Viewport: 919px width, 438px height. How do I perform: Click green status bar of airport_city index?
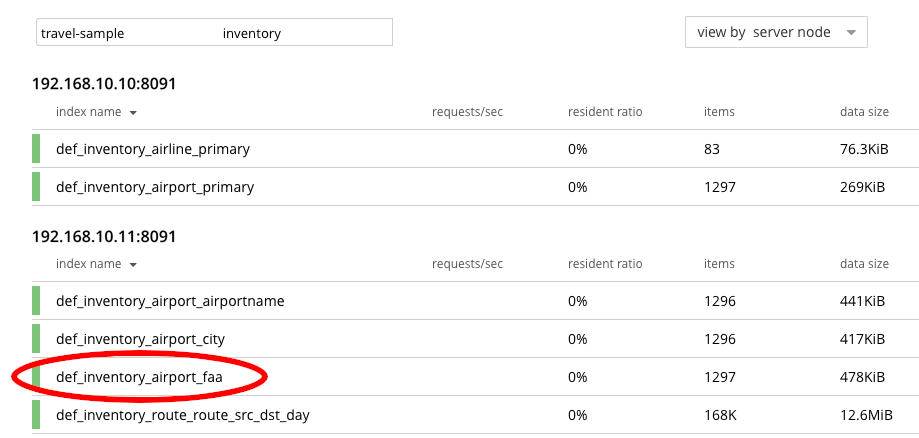pos(36,339)
